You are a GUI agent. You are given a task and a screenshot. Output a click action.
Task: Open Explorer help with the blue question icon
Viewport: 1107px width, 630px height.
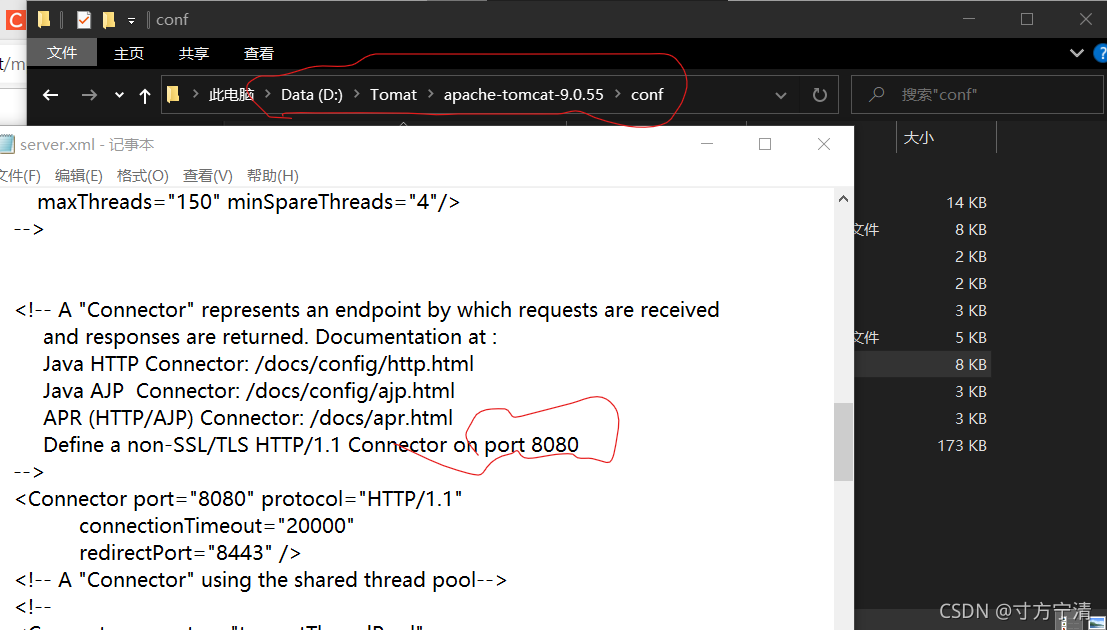pos(1100,53)
